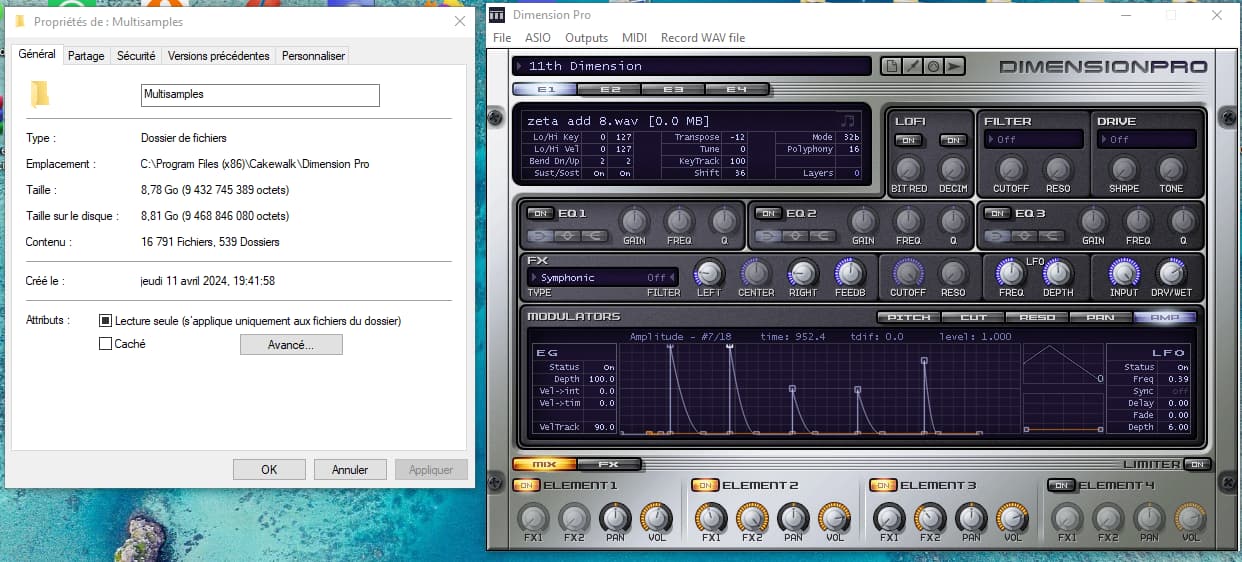
Task: Toggle EQ 1 ON button
Action: tap(539, 213)
